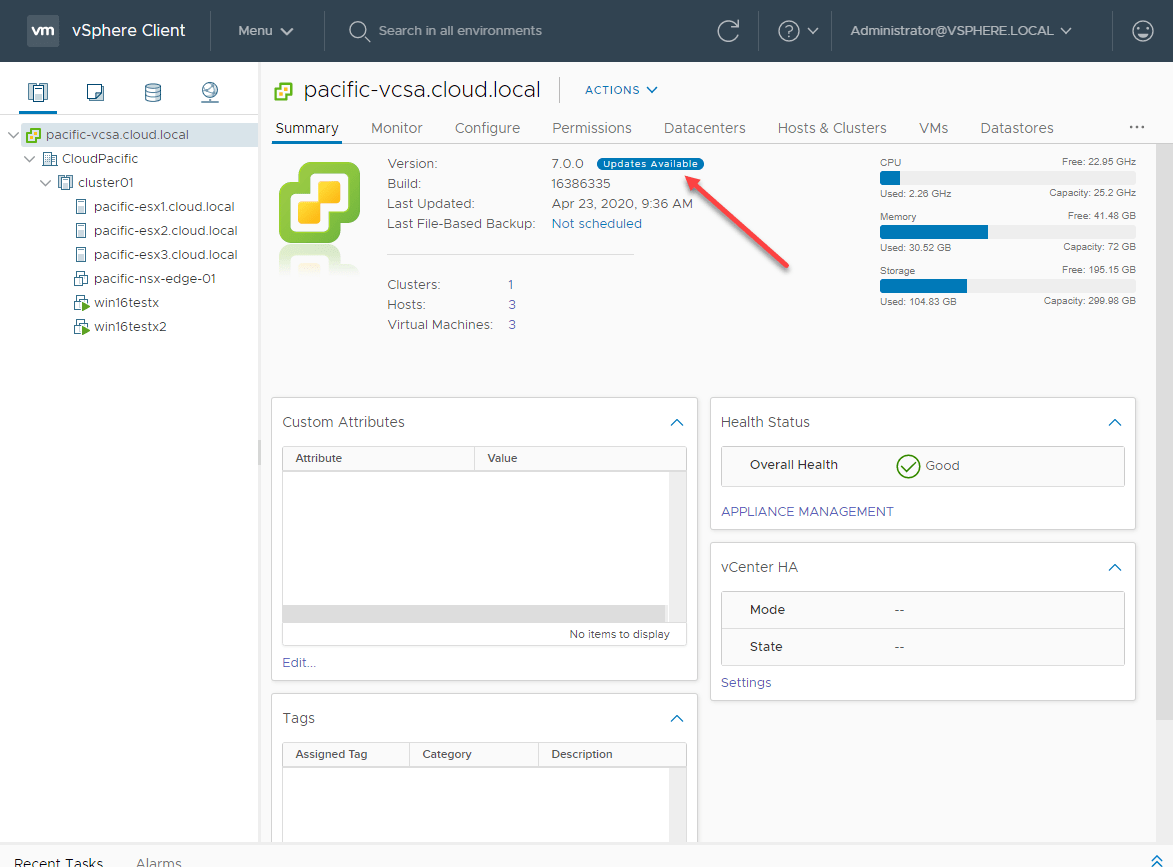Click the green Good health checkmark icon

907,466
